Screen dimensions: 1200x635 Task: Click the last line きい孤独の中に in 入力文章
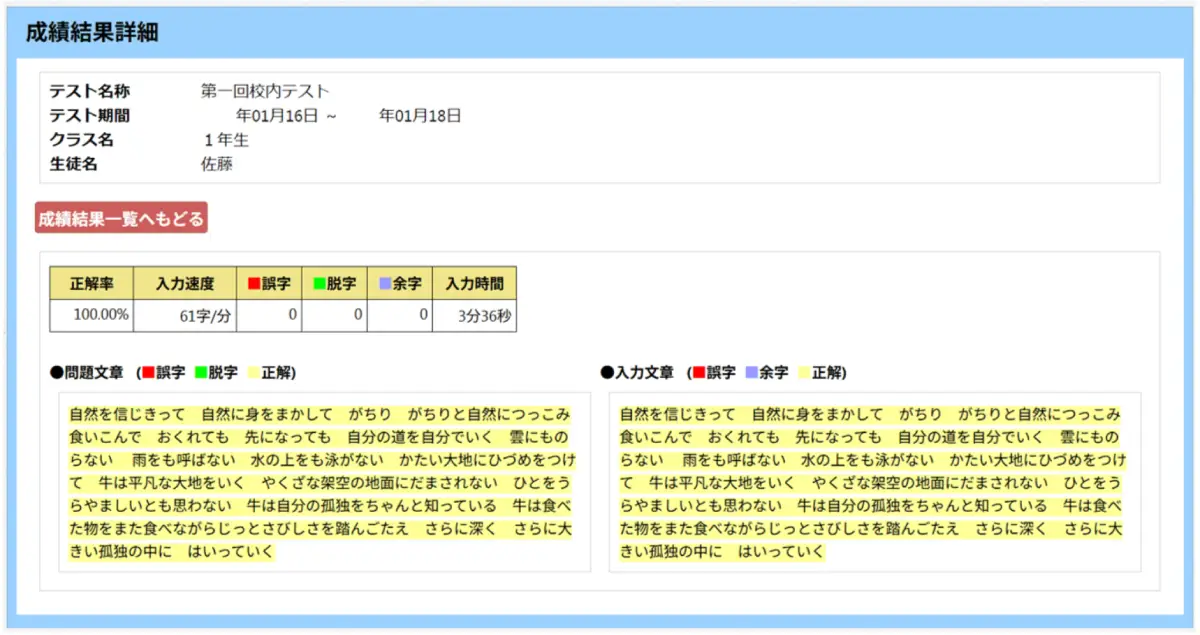(722, 552)
